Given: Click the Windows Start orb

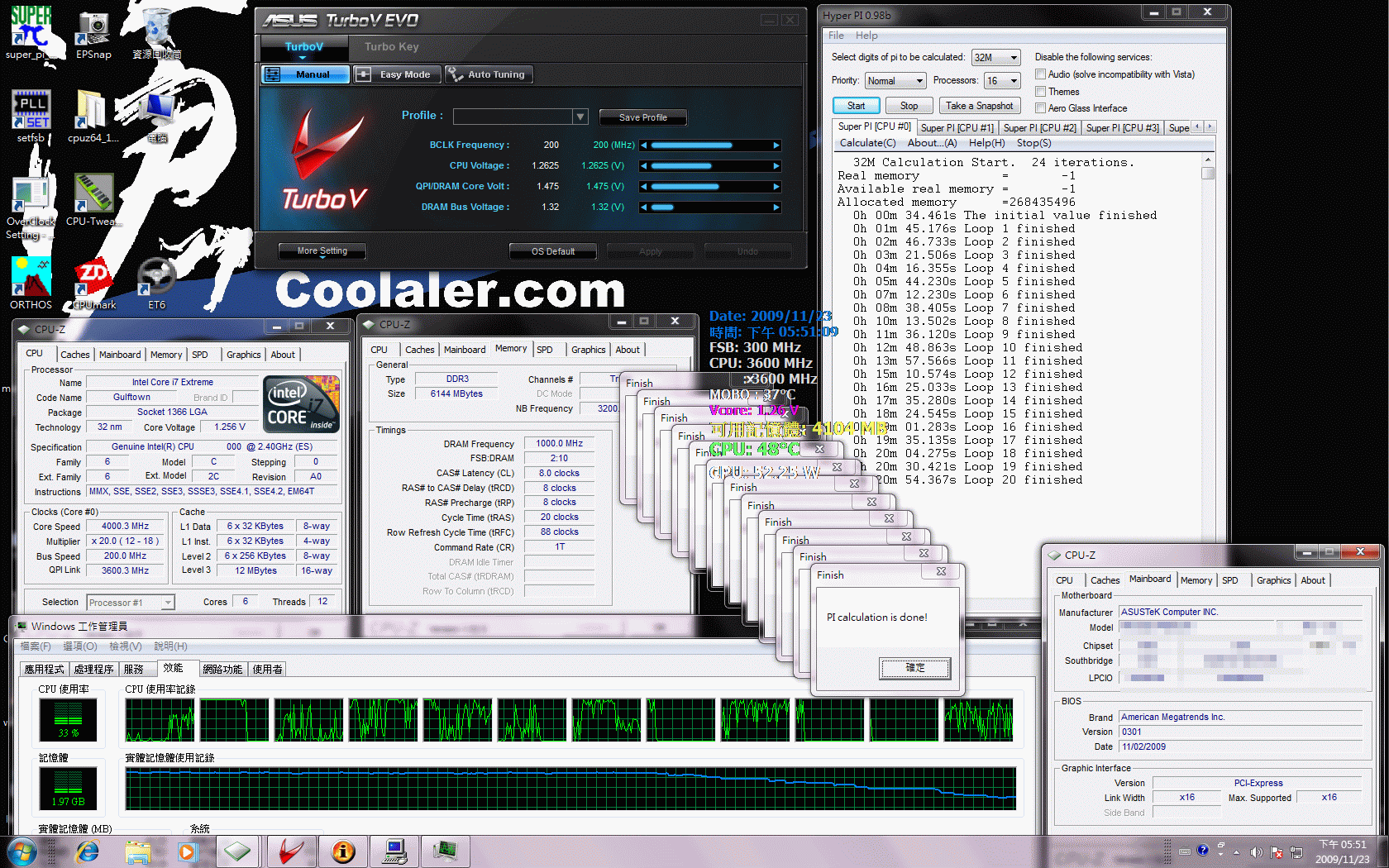Looking at the screenshot, I should (21, 851).
